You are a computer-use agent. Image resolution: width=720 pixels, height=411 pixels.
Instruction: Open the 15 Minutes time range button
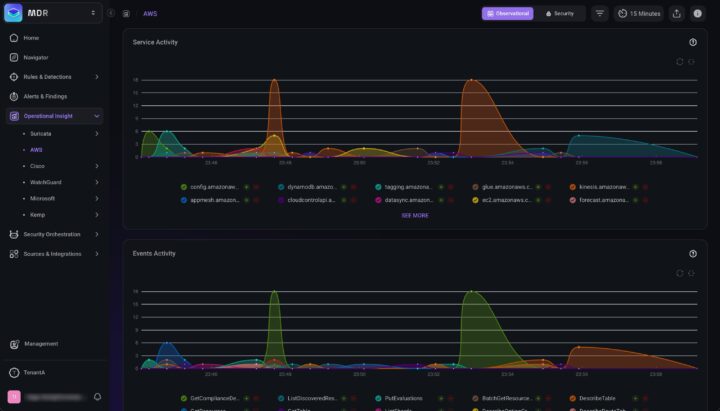[638, 14]
